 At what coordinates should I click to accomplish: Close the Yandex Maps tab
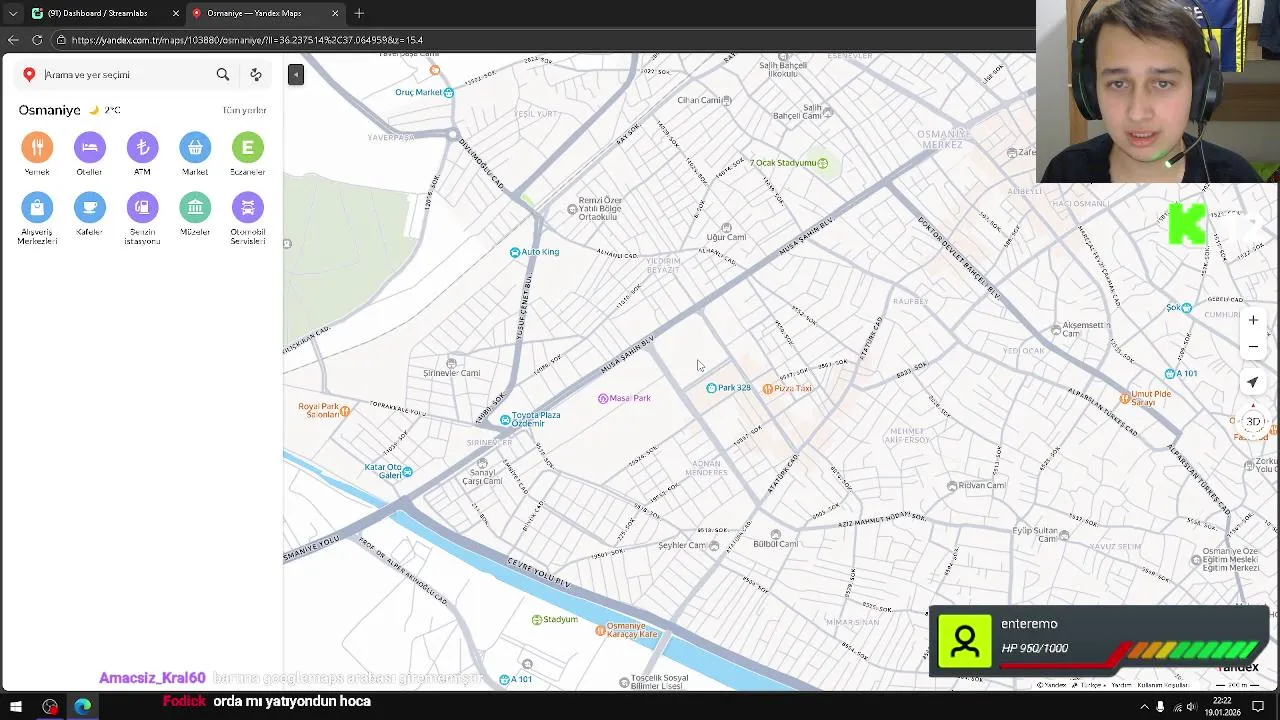(x=335, y=13)
